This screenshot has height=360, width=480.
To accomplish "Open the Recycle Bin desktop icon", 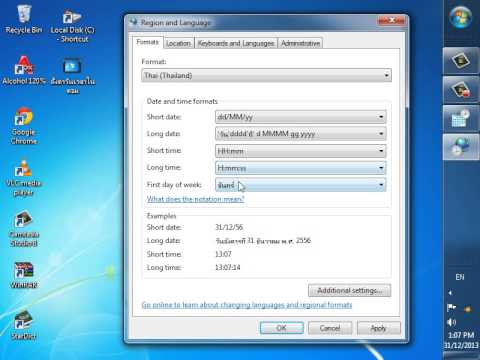I will (23, 19).
